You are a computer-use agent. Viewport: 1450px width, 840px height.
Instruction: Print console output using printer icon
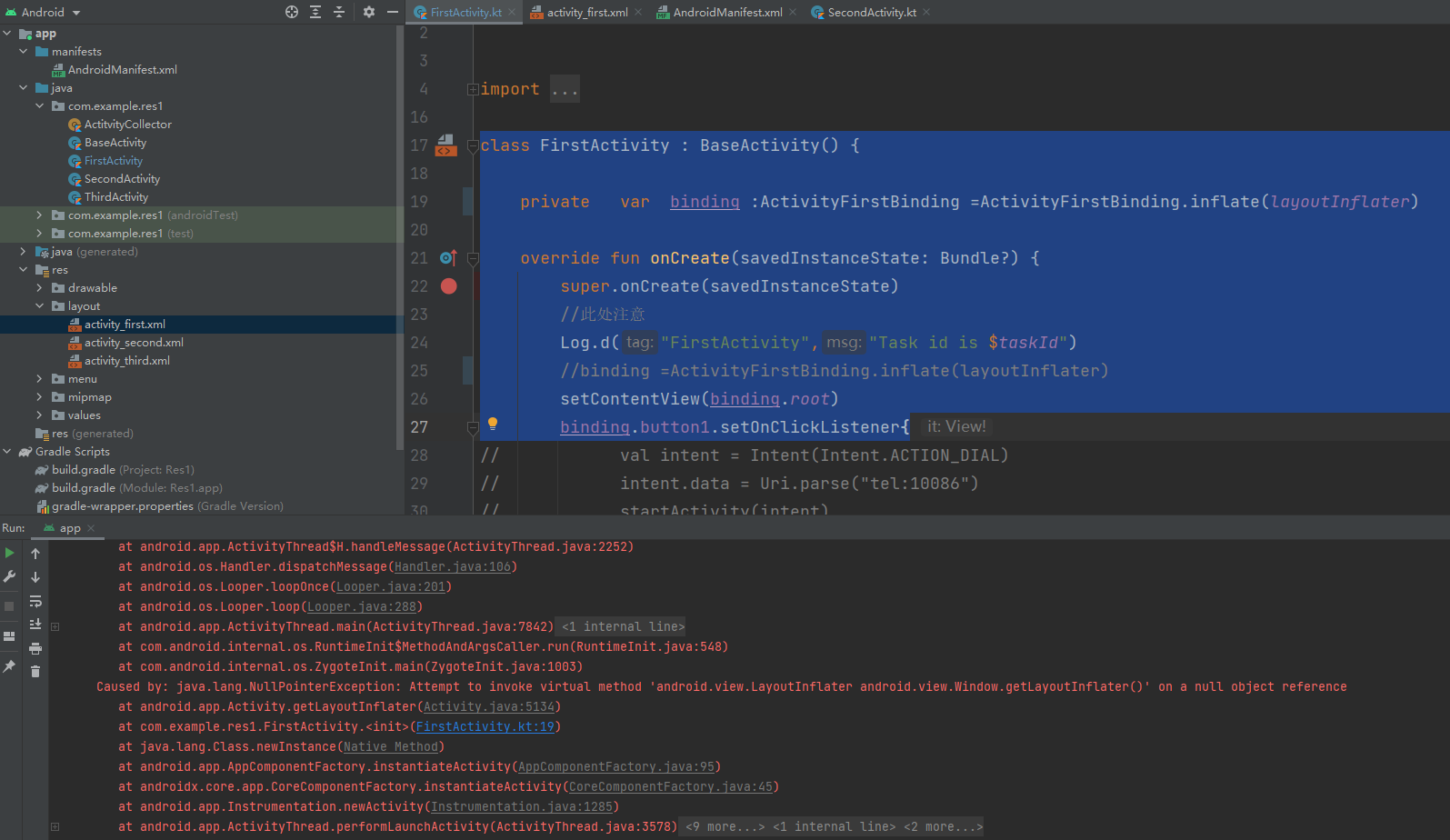35,648
